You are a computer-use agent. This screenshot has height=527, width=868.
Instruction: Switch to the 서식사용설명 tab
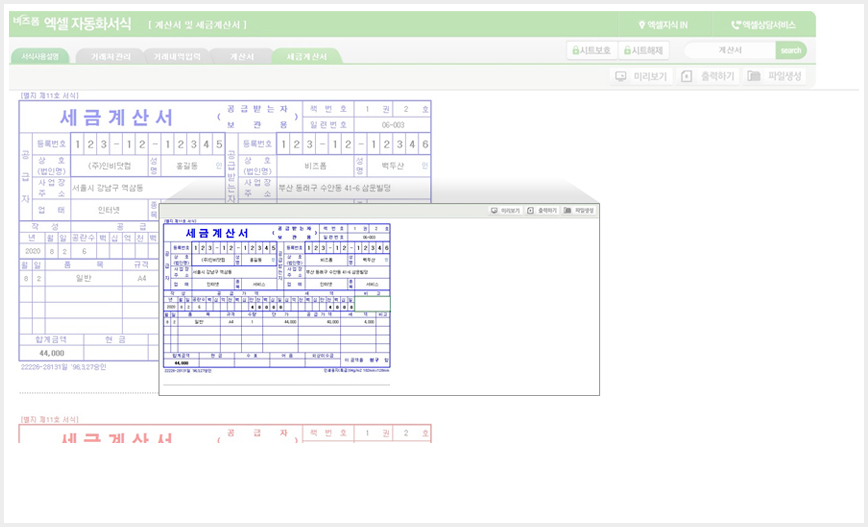40,56
